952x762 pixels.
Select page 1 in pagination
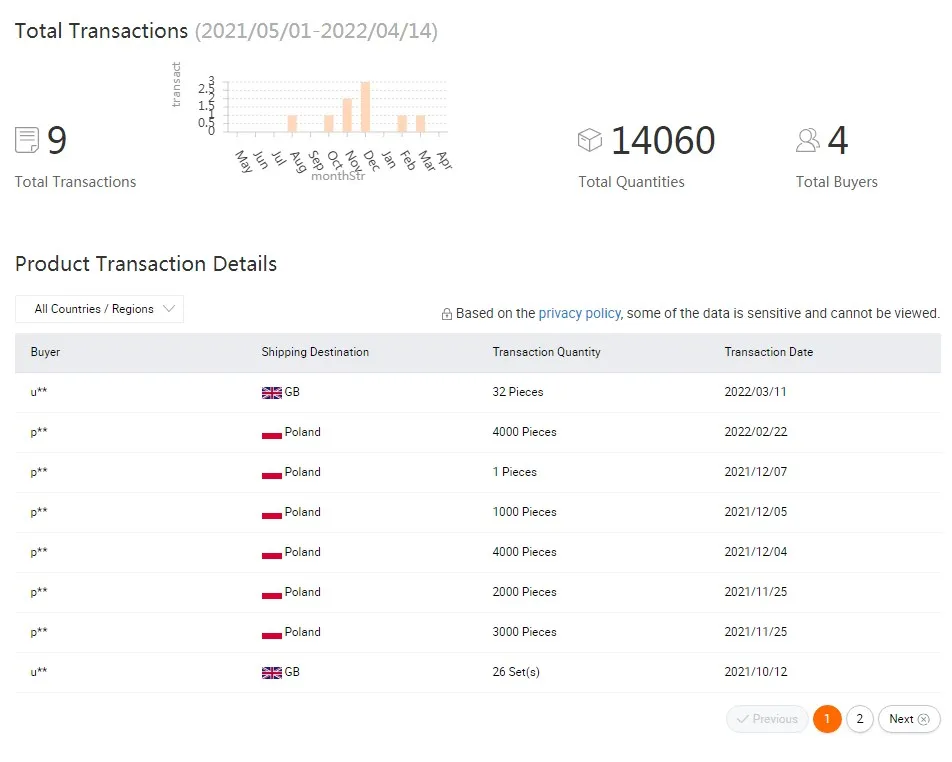coord(827,719)
